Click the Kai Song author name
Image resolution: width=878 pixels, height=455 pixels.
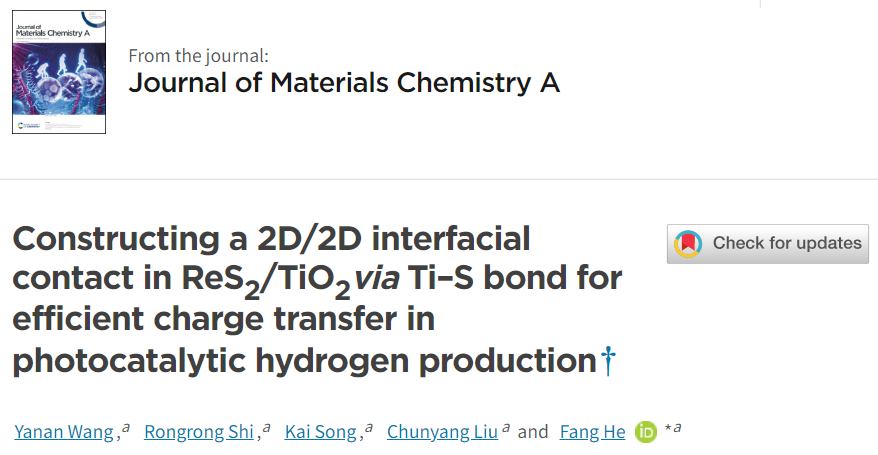point(320,432)
